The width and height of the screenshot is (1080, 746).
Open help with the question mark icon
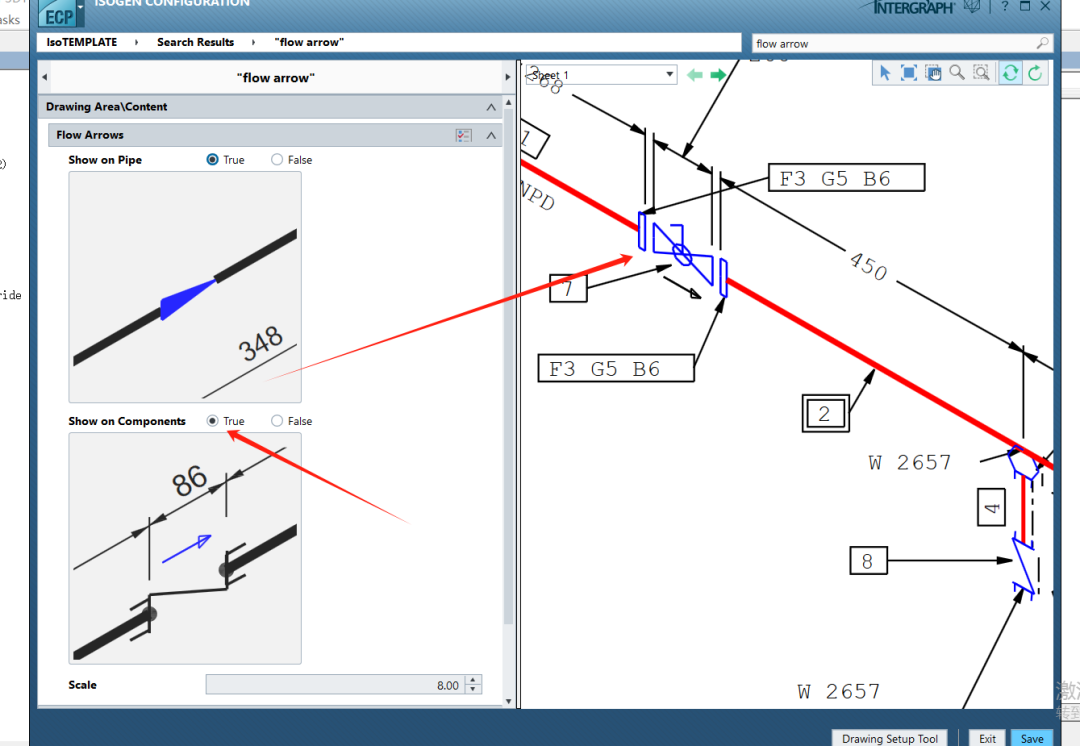[x=1004, y=6]
